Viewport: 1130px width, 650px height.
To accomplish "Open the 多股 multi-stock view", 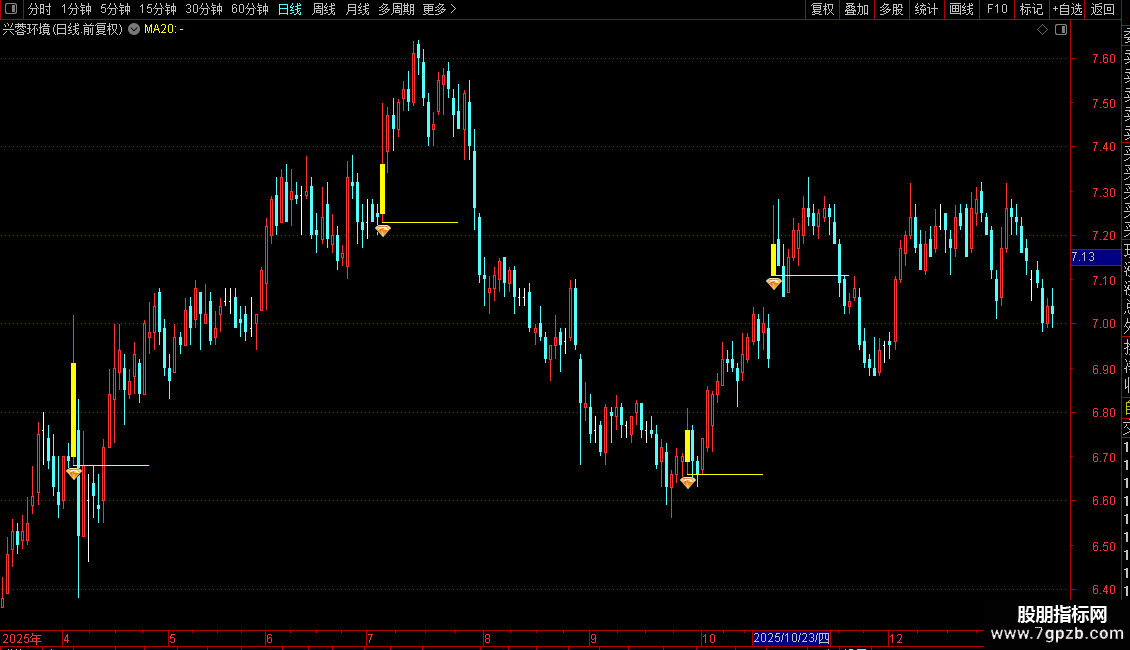I will (891, 9).
